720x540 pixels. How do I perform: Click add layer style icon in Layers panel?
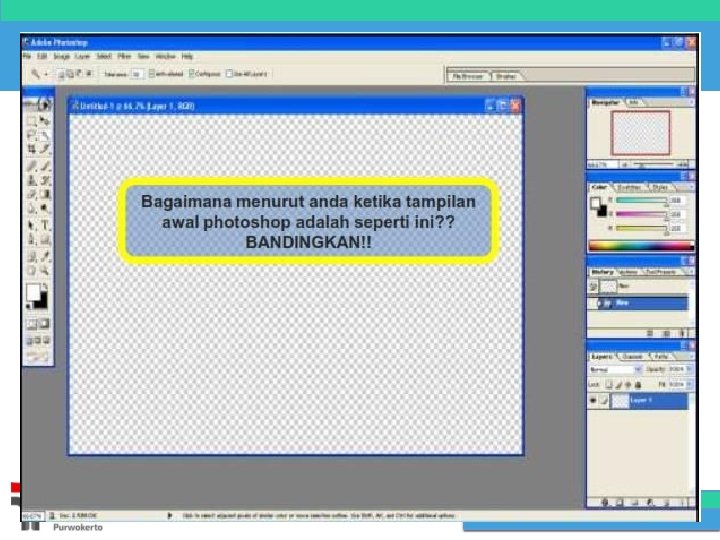coord(604,503)
